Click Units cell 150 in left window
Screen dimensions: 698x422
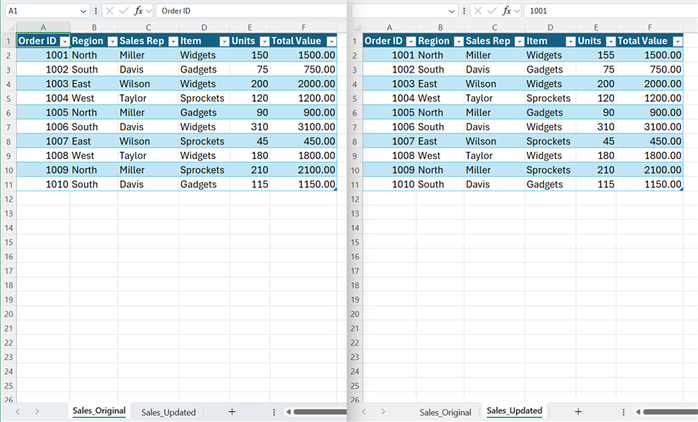(x=250, y=55)
